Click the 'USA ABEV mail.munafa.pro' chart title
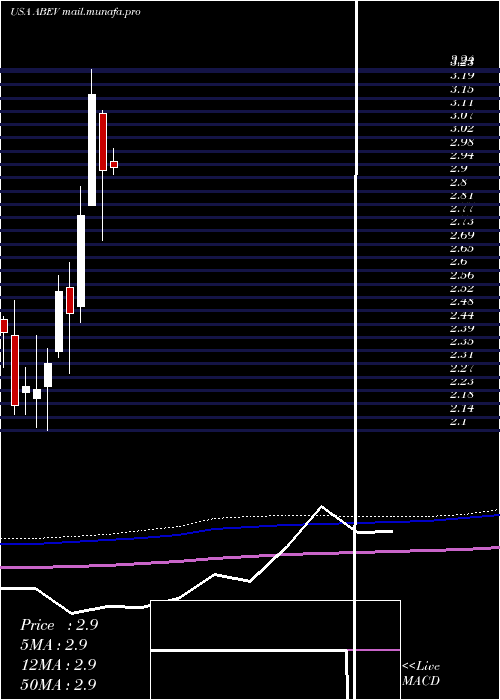 point(75,12)
